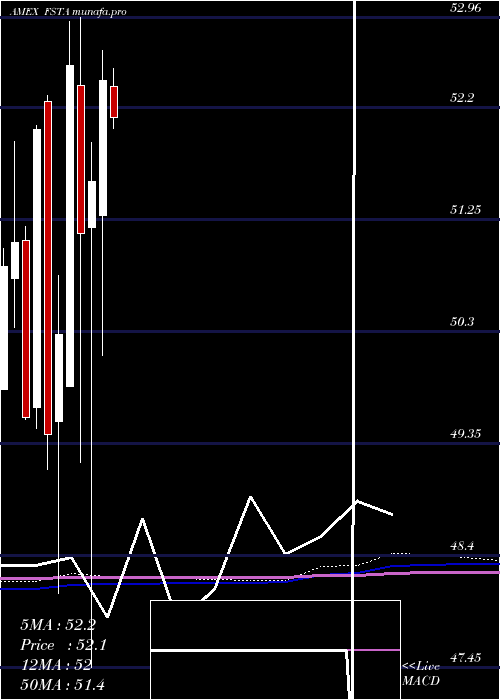Screen dimensions: 500x700
Task: Click the 50.3 price axis label
Action: tap(462, 321)
